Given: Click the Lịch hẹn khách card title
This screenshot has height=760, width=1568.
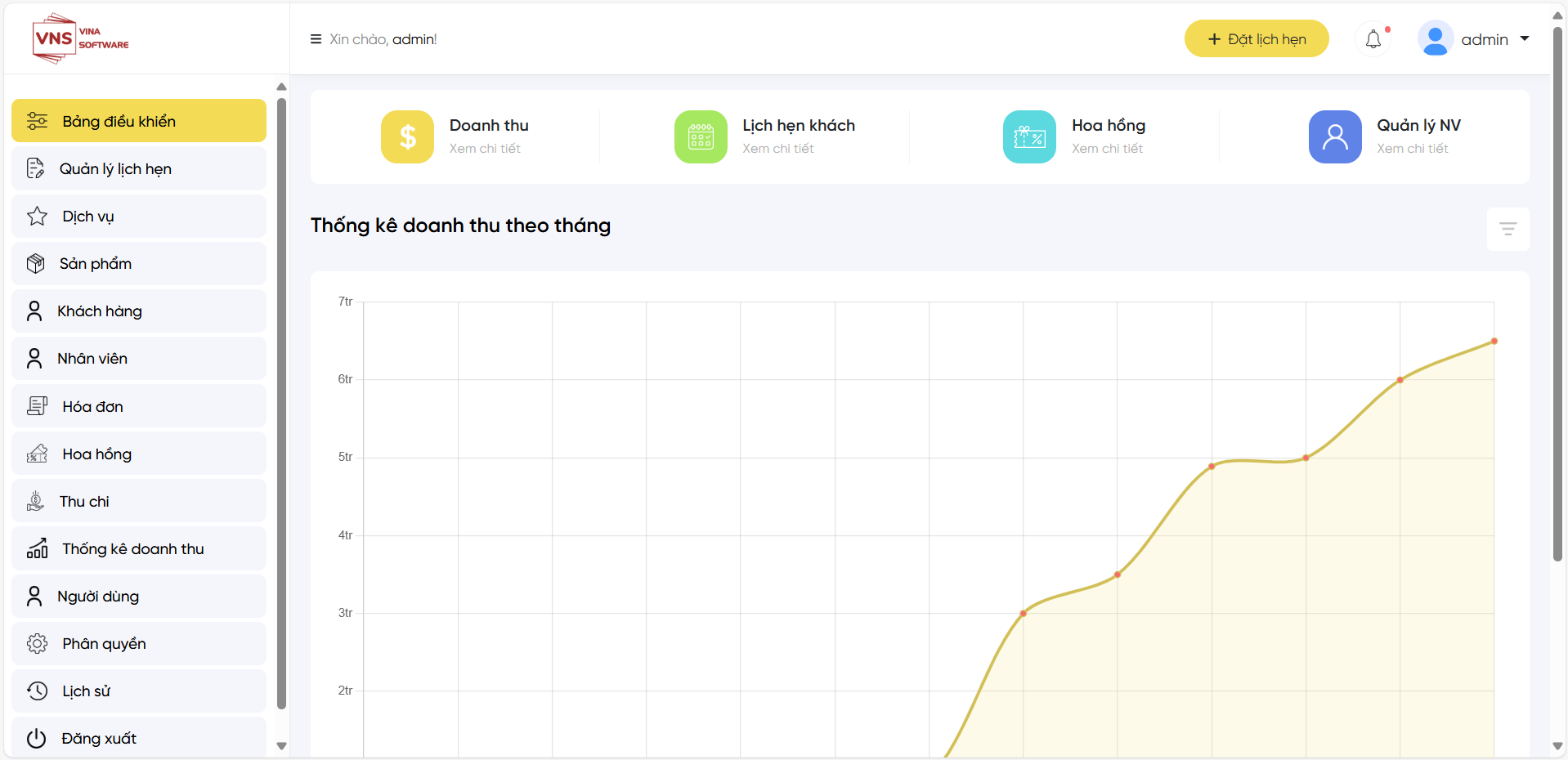Looking at the screenshot, I should point(799,125).
